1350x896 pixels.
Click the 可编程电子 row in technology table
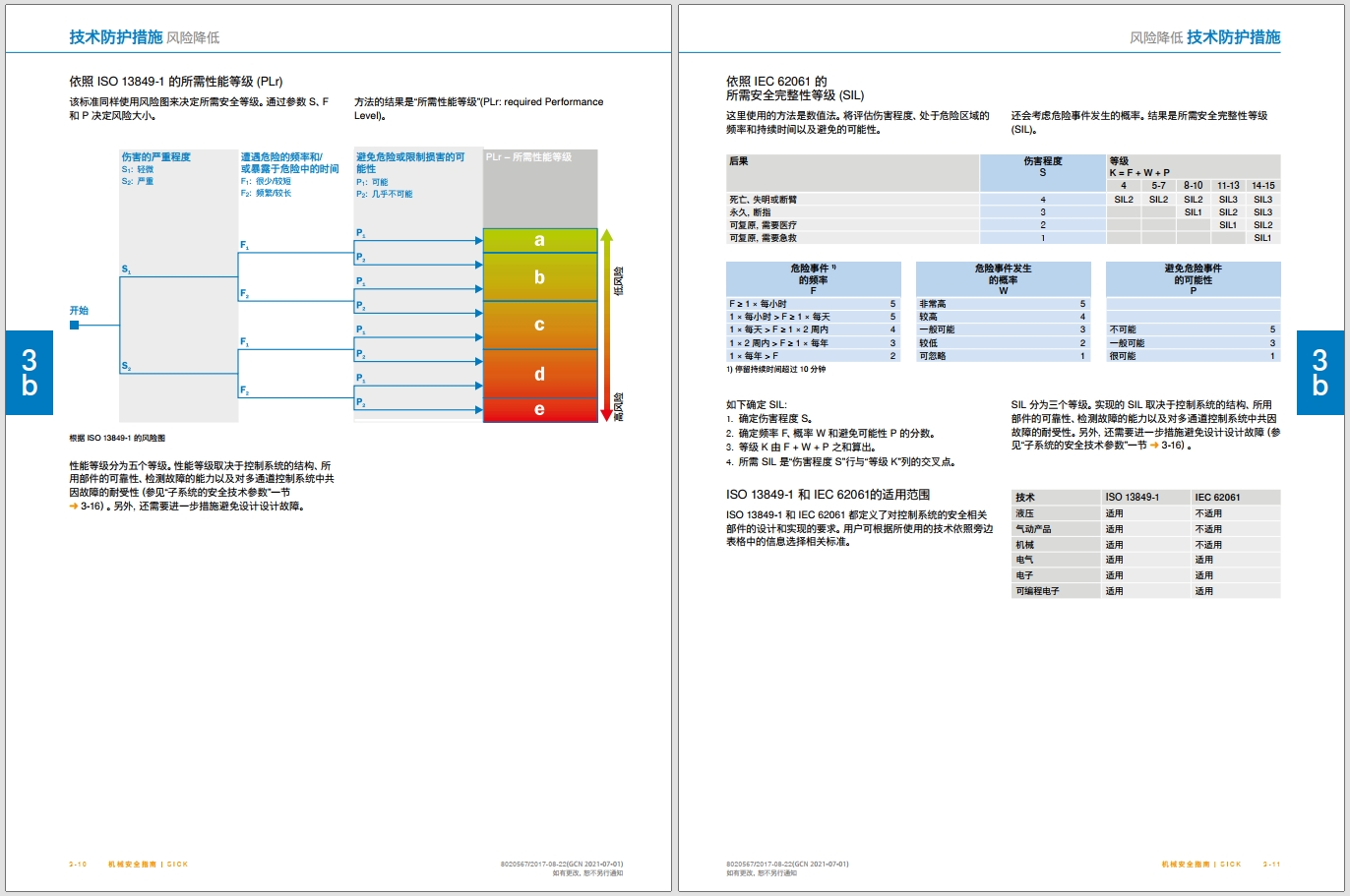click(1038, 591)
